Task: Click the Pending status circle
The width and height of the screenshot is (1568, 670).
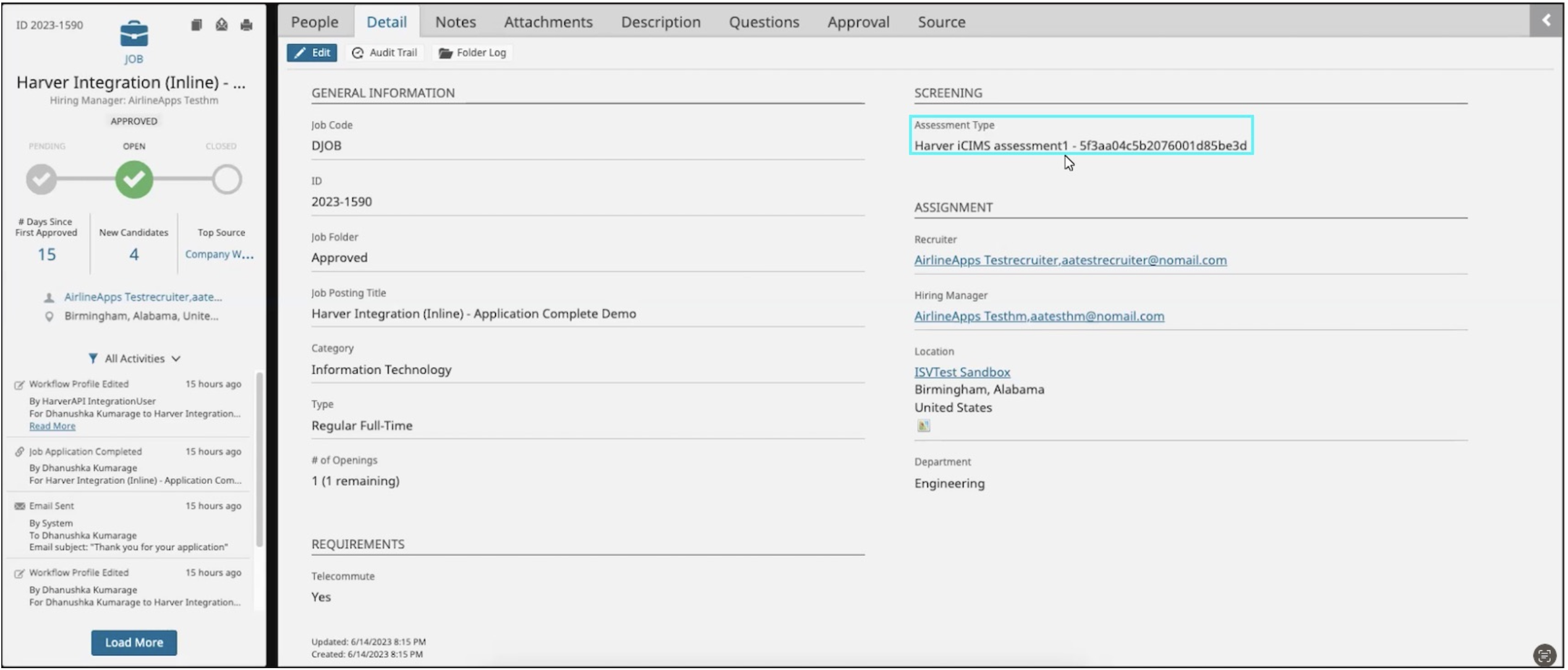Action: [41, 179]
